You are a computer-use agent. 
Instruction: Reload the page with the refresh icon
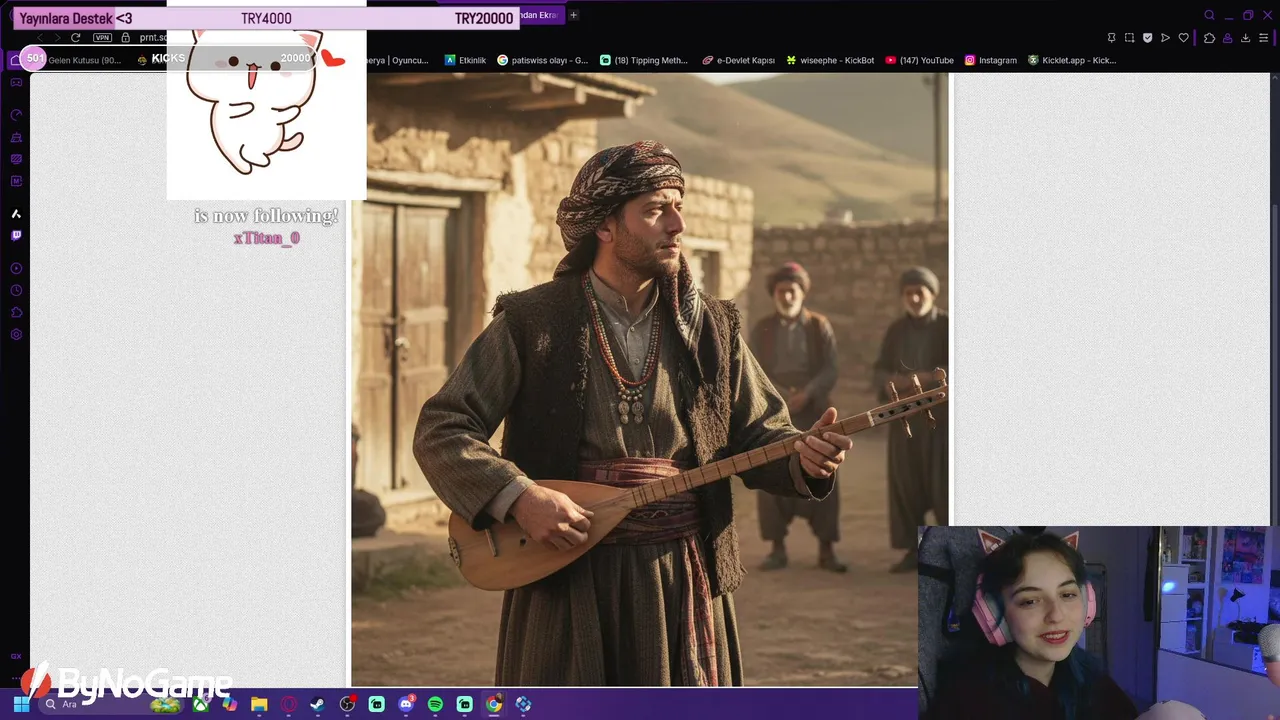(75, 37)
